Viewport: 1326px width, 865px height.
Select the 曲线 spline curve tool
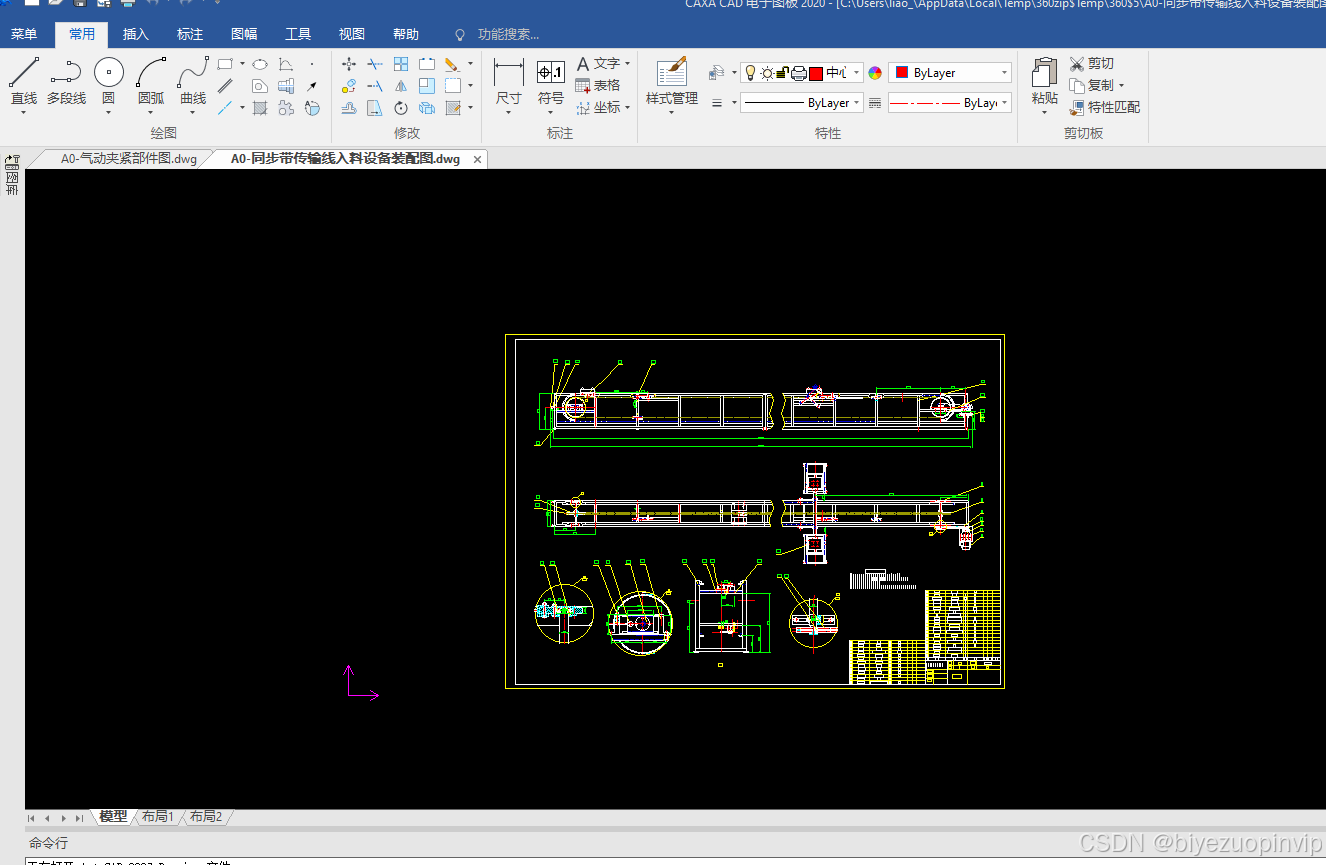tap(193, 80)
